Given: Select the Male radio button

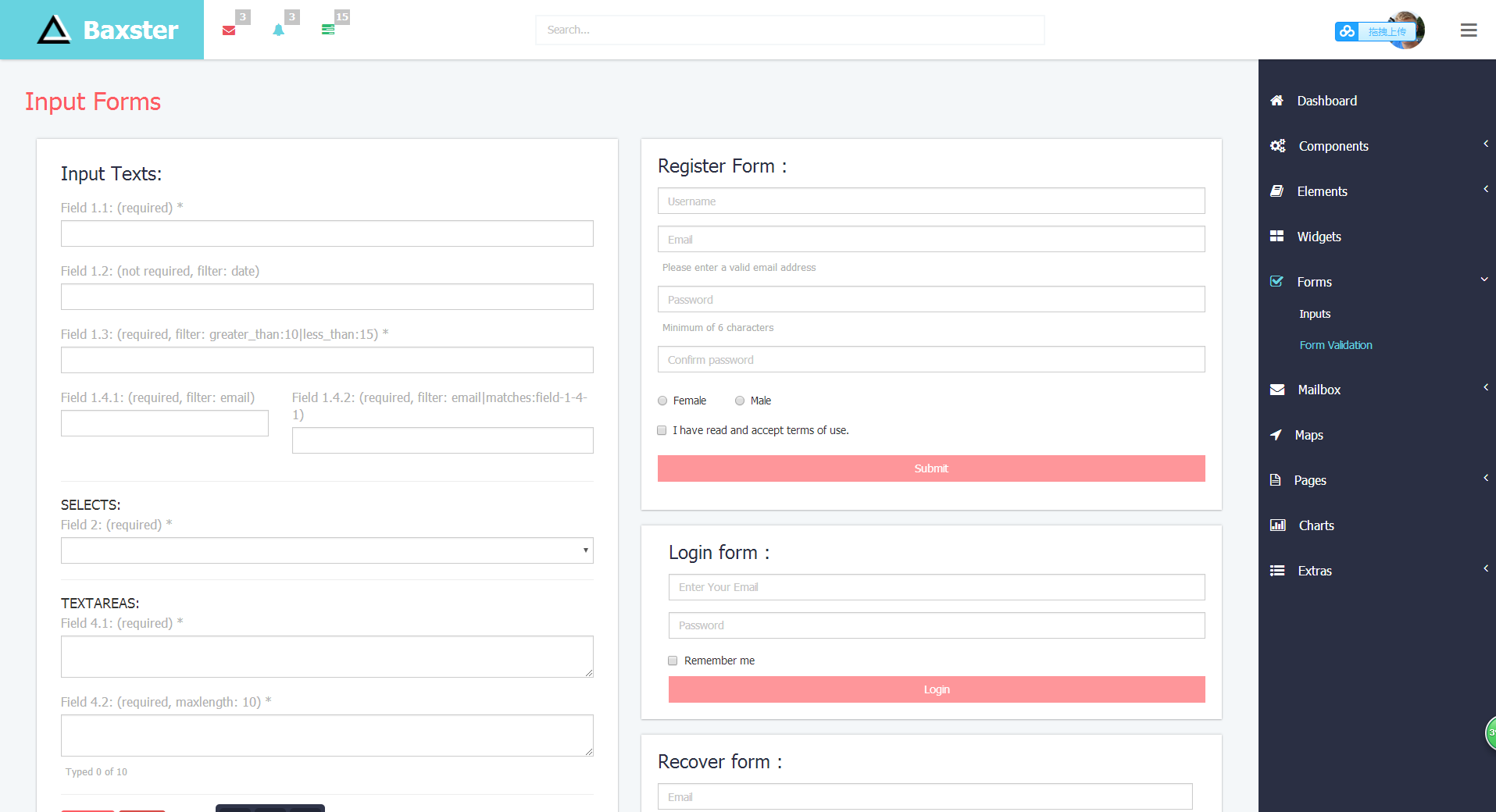Looking at the screenshot, I should (740, 401).
